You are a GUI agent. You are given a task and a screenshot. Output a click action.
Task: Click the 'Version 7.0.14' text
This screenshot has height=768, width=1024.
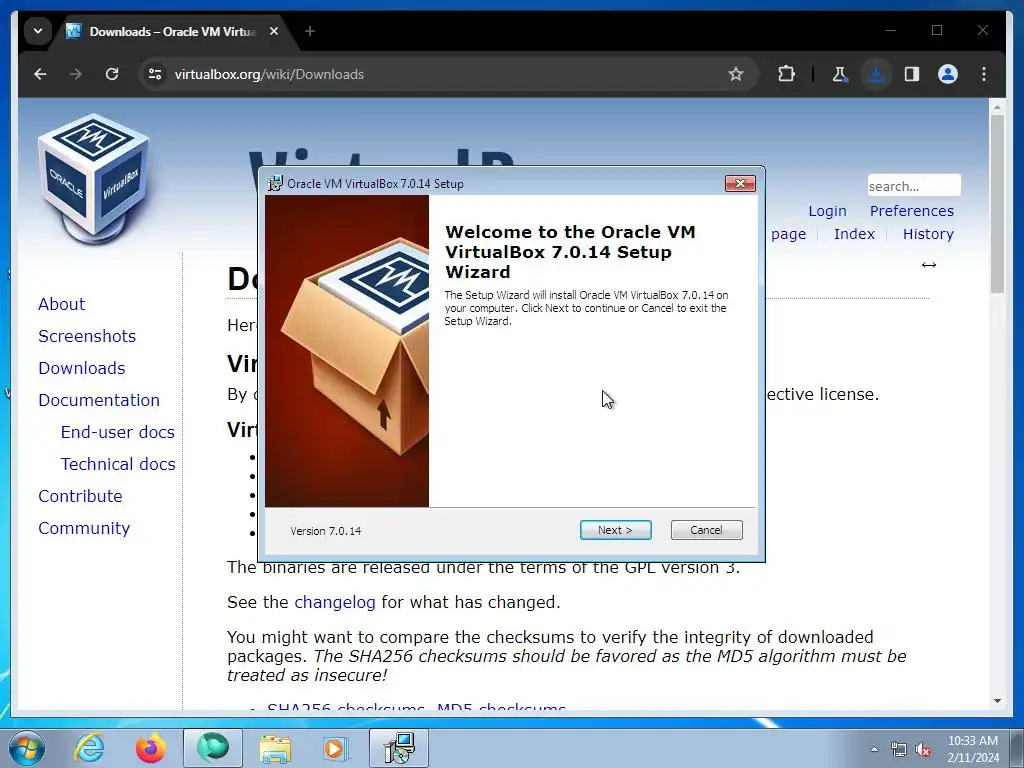point(326,531)
